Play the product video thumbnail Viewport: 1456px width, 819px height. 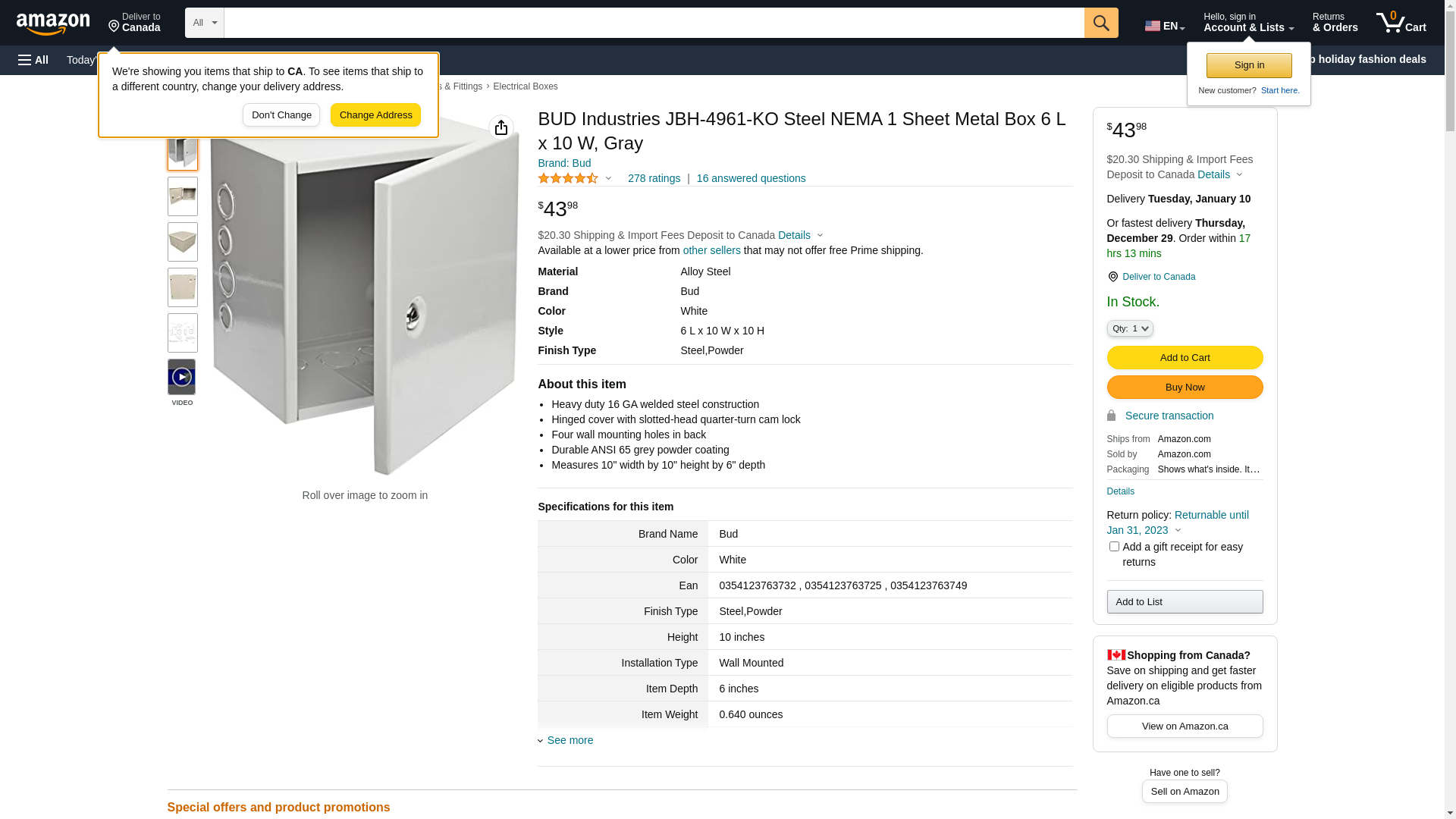click(182, 377)
